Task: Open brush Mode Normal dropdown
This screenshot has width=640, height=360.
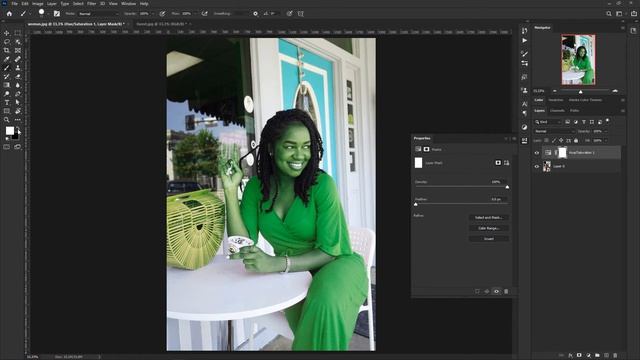Action: click(98, 14)
